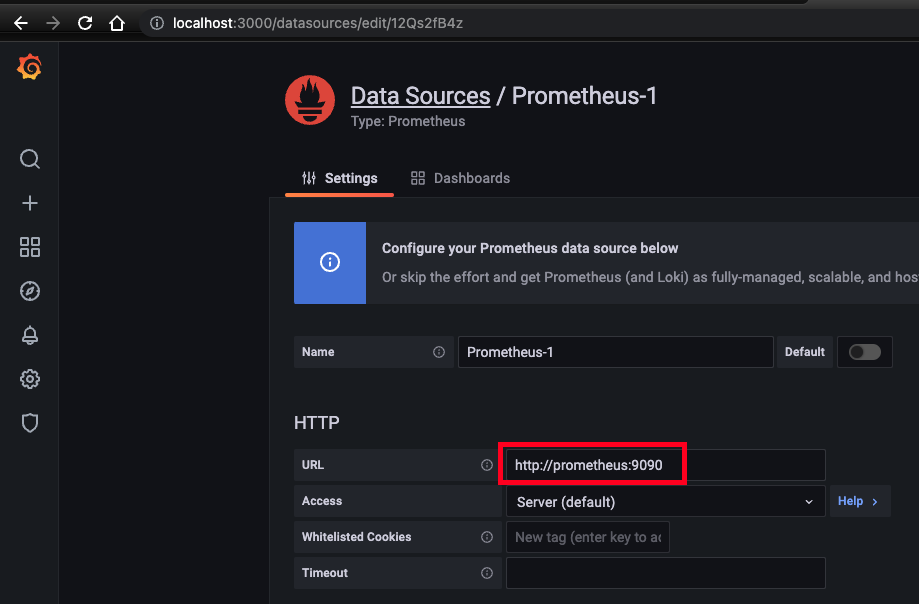Open the Data Sources breadcrumb link
This screenshot has height=604, width=919.
pyautogui.click(x=420, y=95)
